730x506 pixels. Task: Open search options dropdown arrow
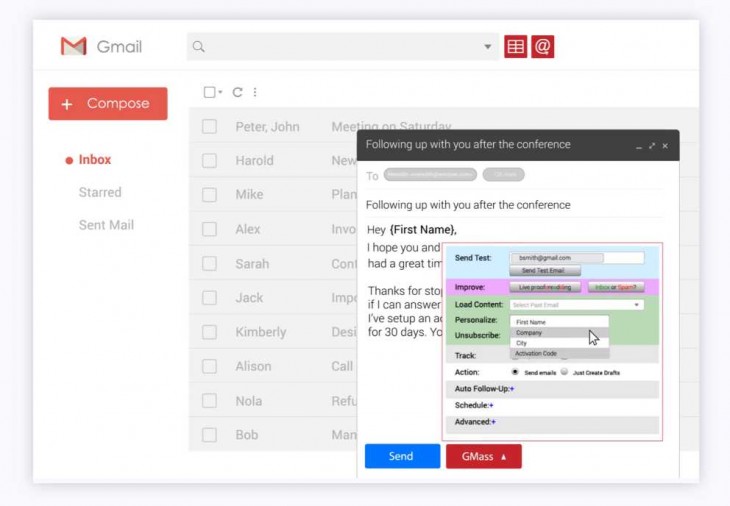487,47
